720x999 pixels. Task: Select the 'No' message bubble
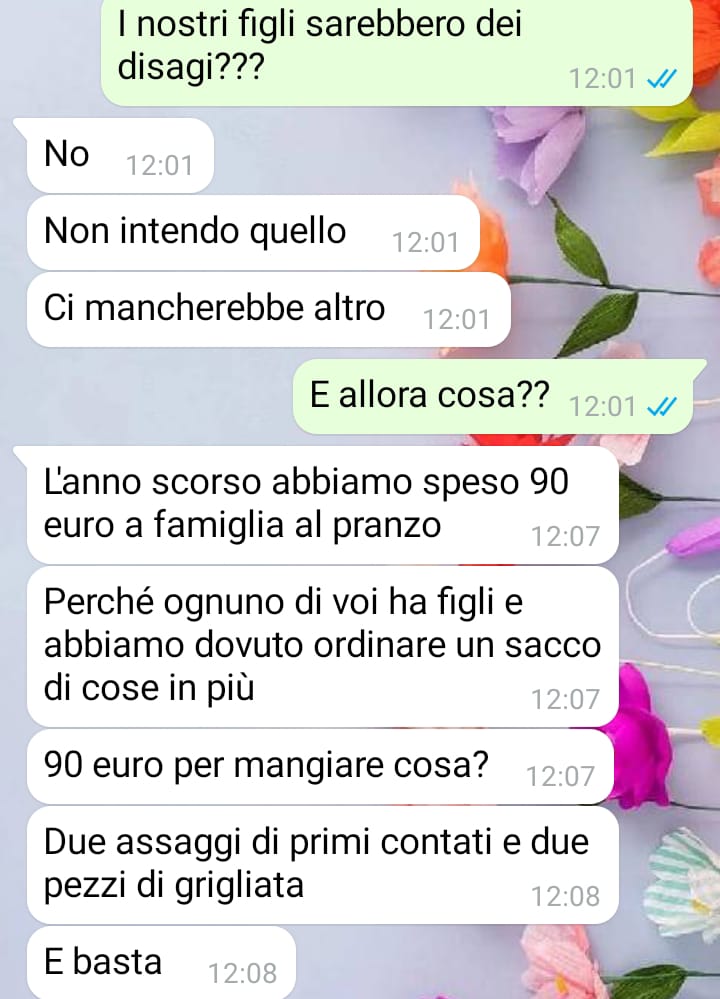[x=119, y=155]
